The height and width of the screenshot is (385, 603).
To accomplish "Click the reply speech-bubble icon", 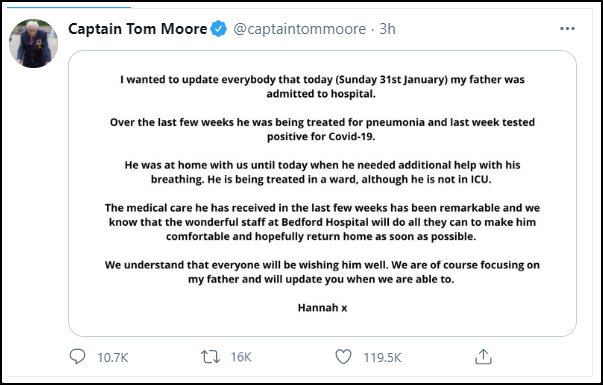I will point(77,357).
